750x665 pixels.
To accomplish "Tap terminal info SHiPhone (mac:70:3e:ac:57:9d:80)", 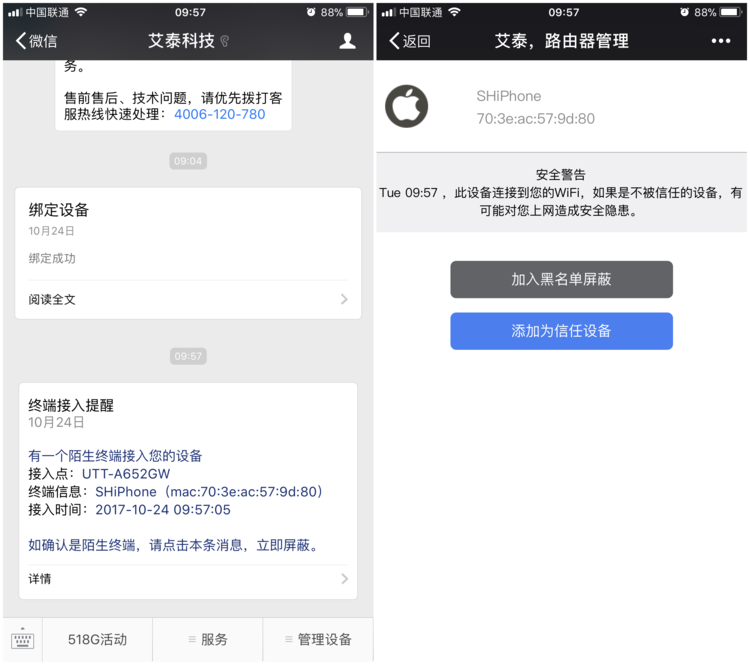I will pos(209,492).
